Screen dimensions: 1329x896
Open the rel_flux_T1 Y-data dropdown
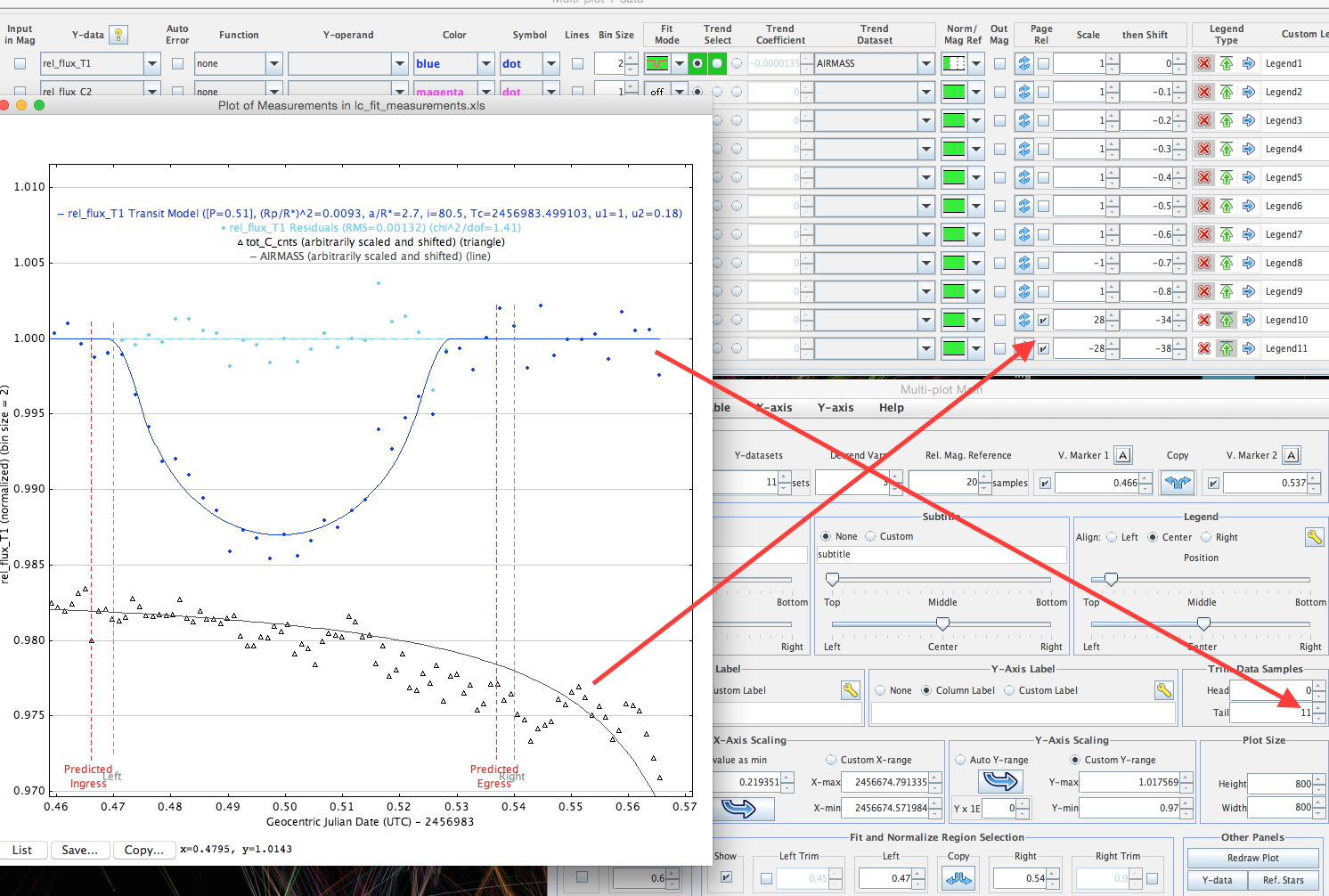click(x=152, y=63)
